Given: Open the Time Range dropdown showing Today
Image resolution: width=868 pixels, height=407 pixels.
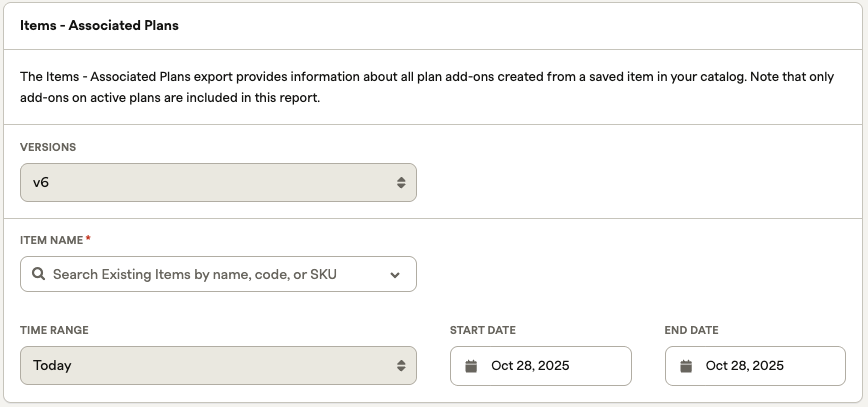Looking at the screenshot, I should [218, 366].
